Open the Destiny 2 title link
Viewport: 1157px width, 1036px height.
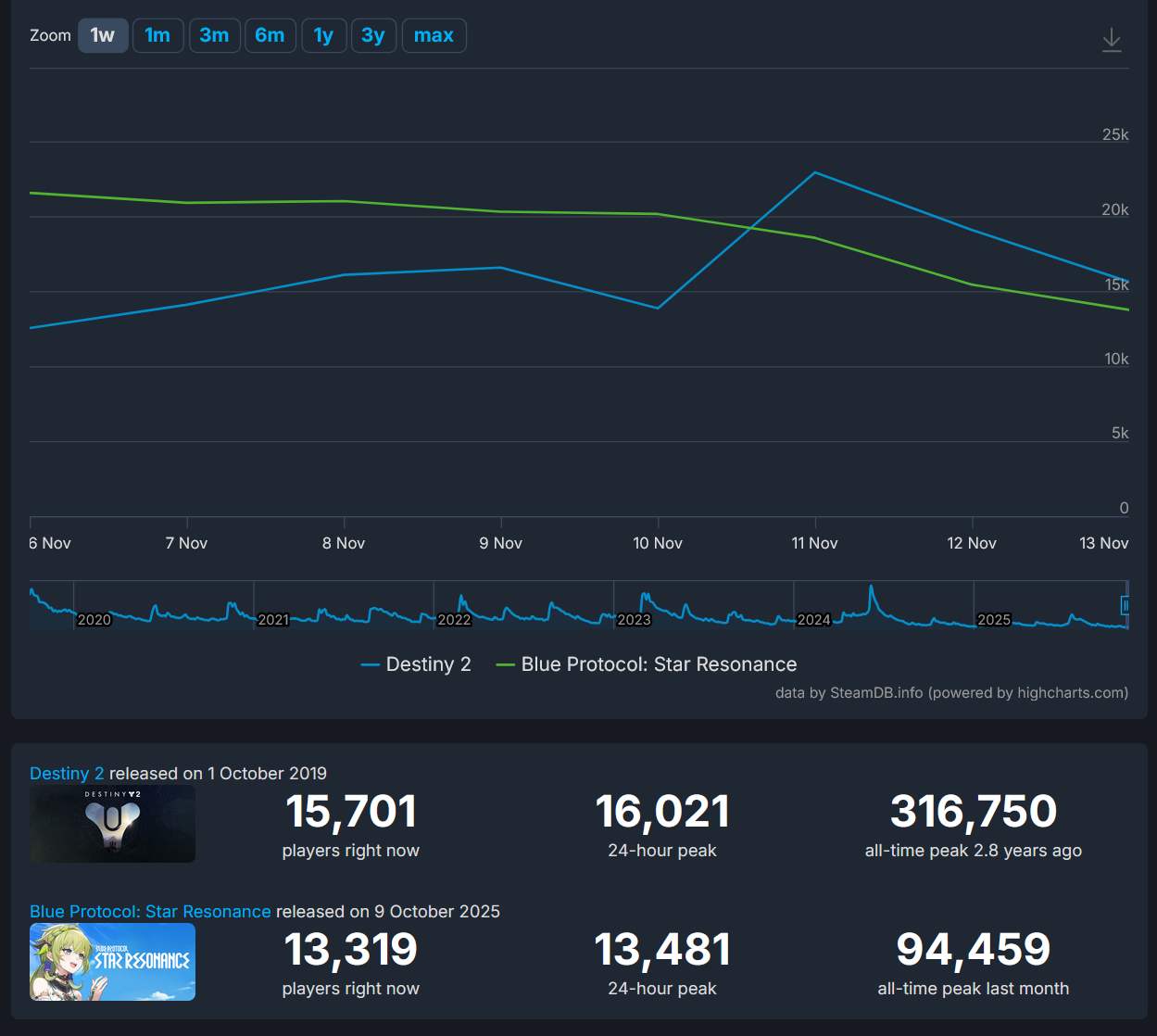tap(67, 773)
